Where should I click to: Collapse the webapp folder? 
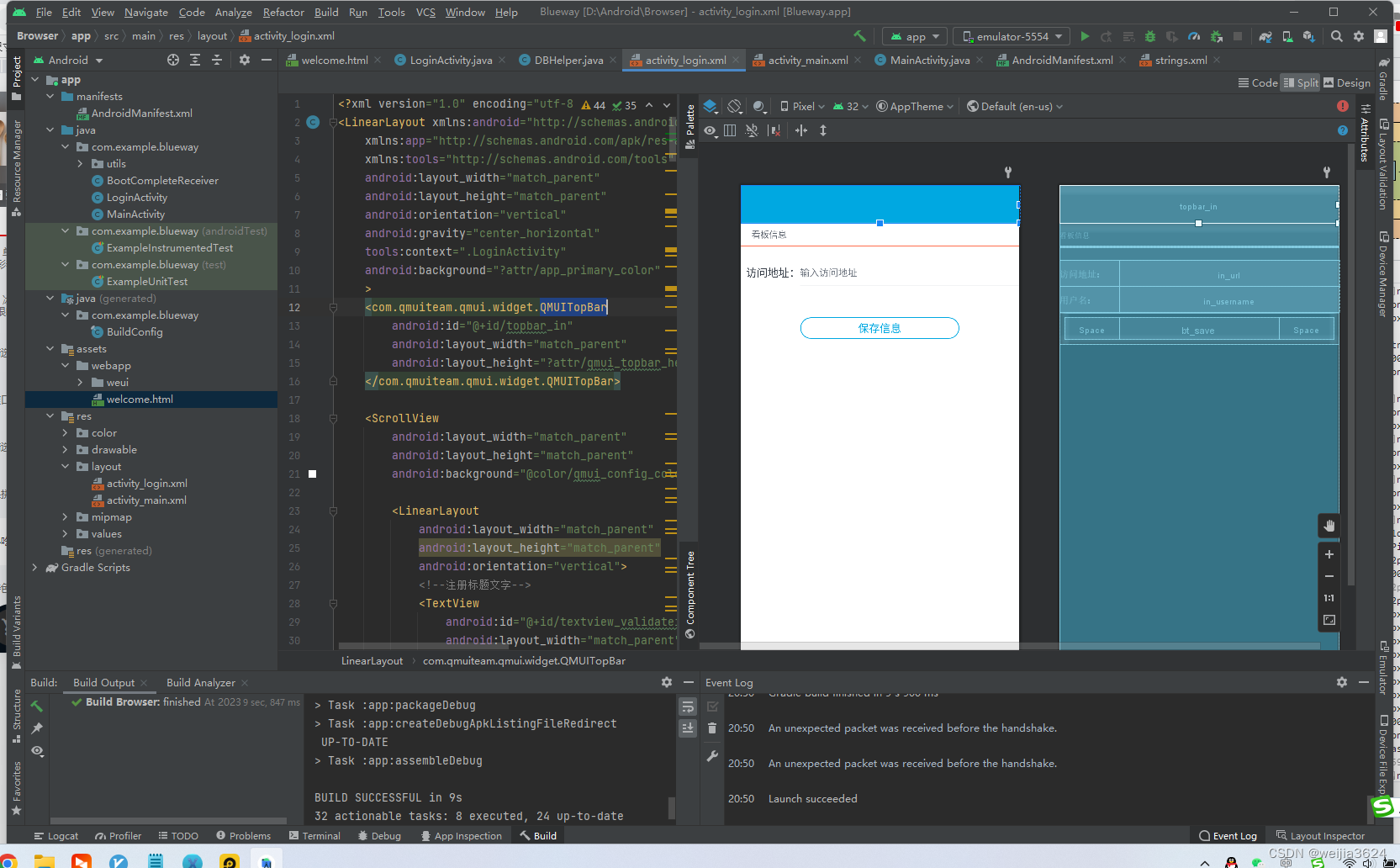click(x=66, y=366)
